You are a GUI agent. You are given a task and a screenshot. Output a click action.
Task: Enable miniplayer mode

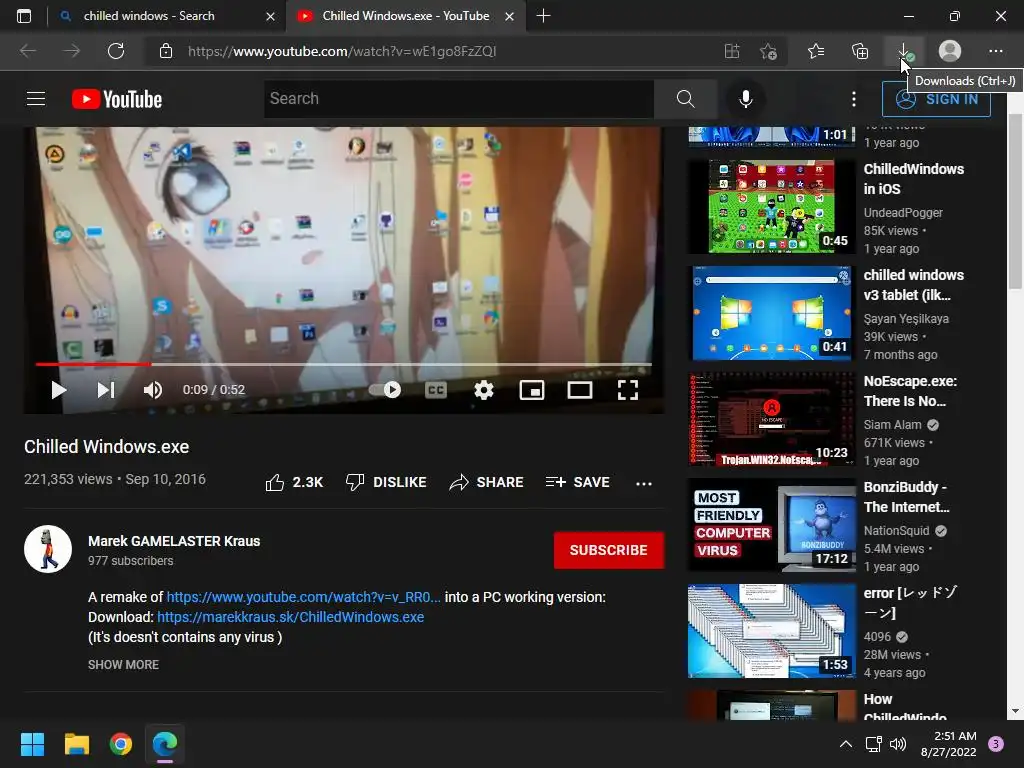coord(532,390)
